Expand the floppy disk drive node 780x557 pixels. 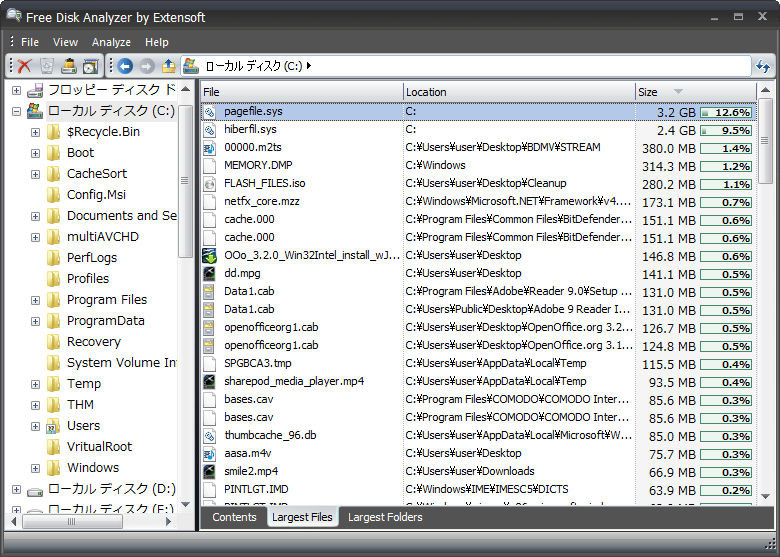(x=16, y=90)
